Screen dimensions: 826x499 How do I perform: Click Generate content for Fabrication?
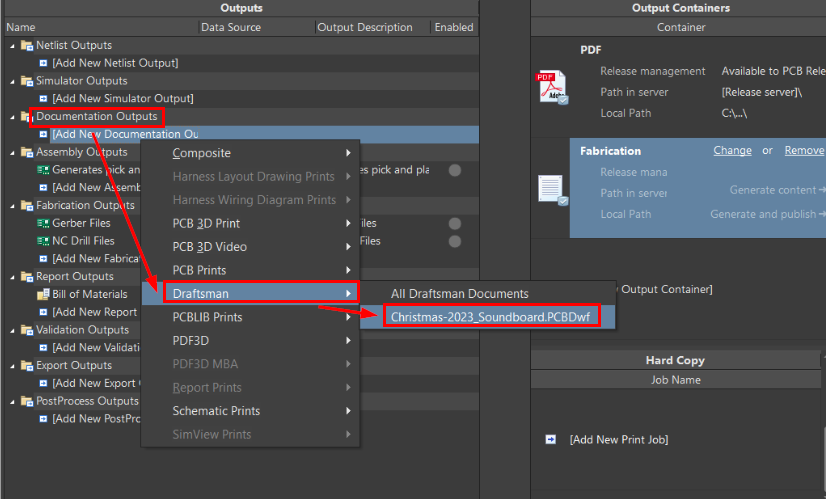pyautogui.click(x=777, y=190)
